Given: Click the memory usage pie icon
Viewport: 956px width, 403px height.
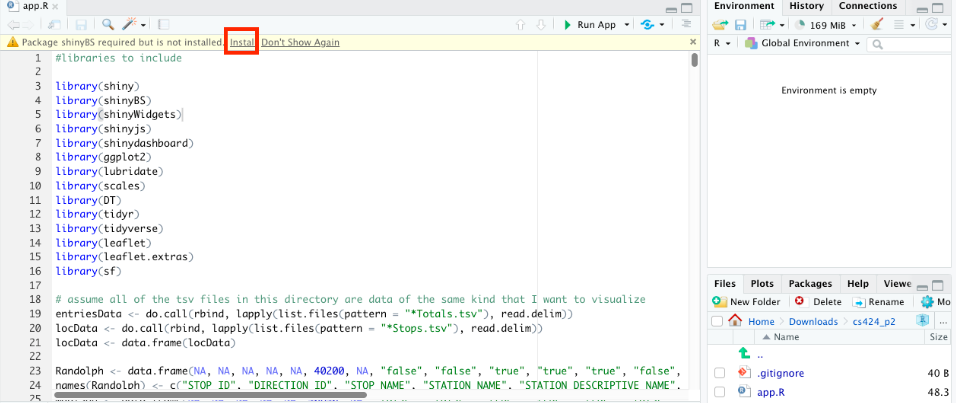Looking at the screenshot, I should [x=800, y=24].
